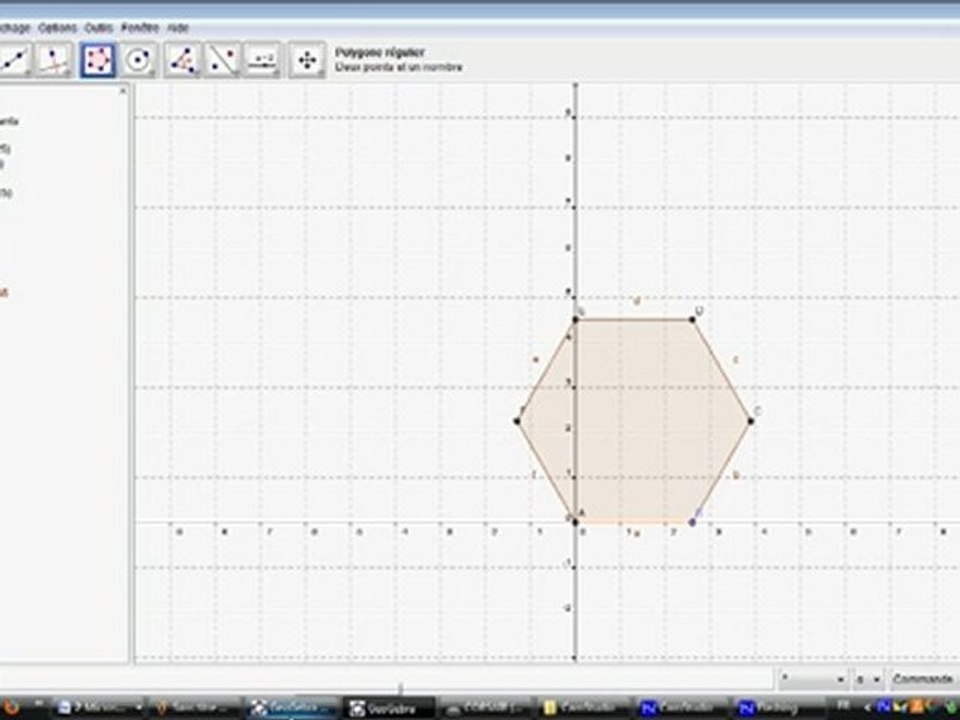Select the regular polygon tool
The height and width of the screenshot is (720, 960).
coord(98,60)
